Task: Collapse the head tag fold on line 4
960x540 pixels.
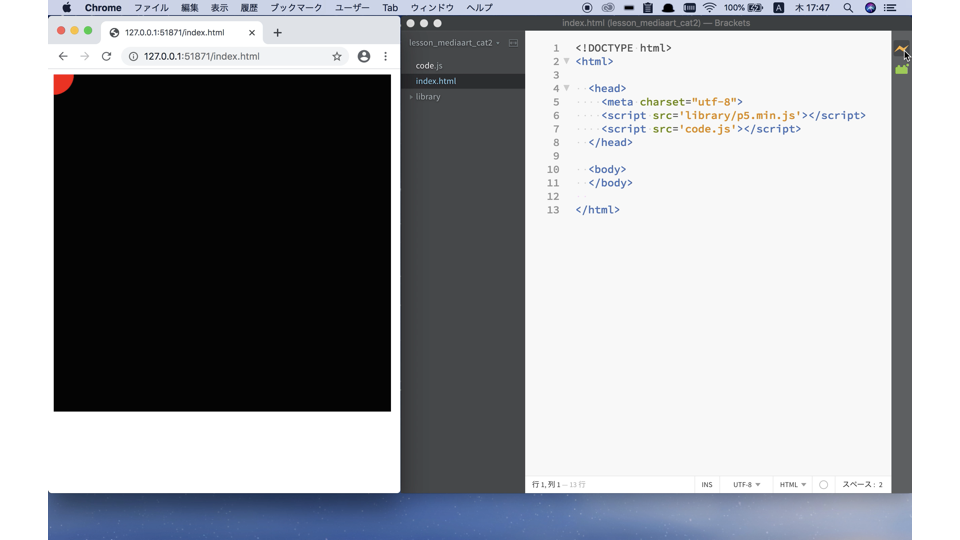Action: [567, 88]
